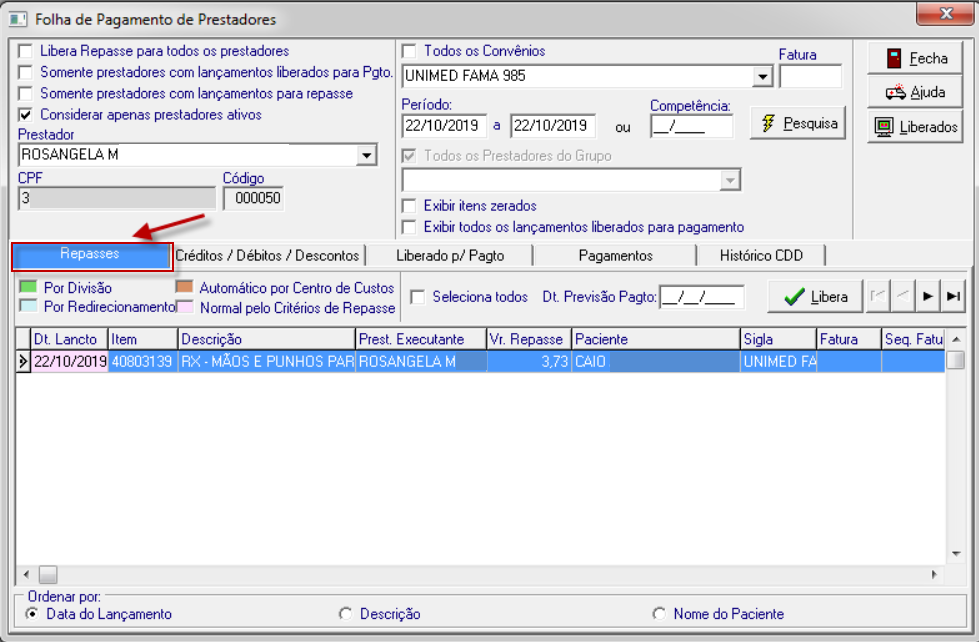Uncheck Considerar apenas prestadores ativos
This screenshot has width=979, height=642.
(x=26, y=115)
